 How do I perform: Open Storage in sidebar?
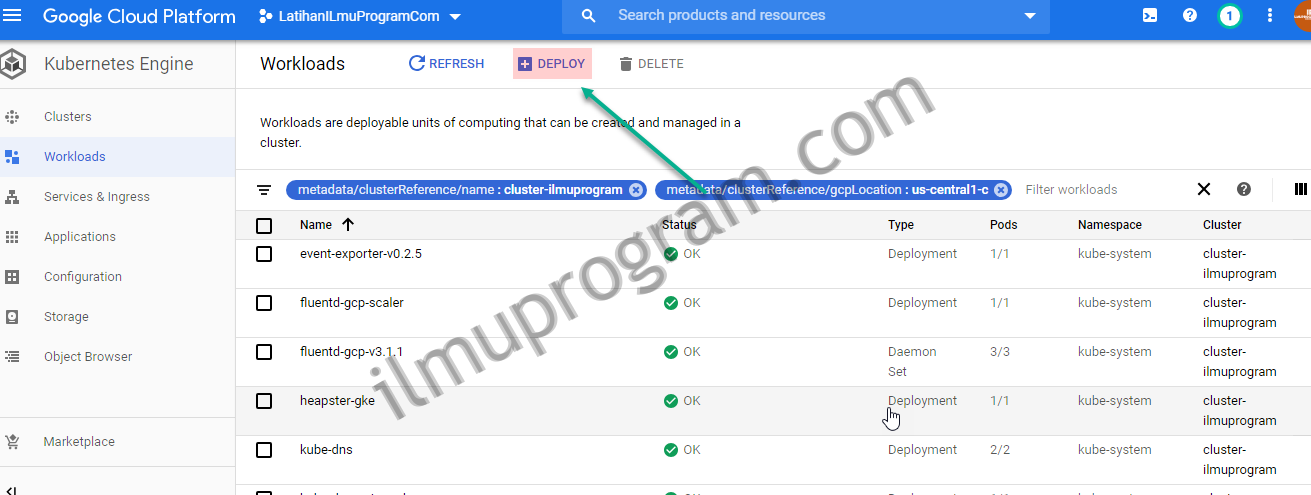[x=66, y=317]
